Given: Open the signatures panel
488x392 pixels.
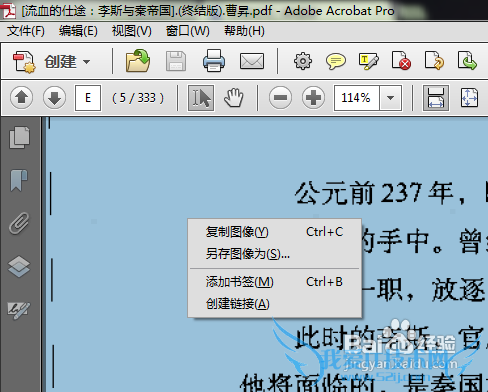Looking at the screenshot, I should click(x=19, y=310).
